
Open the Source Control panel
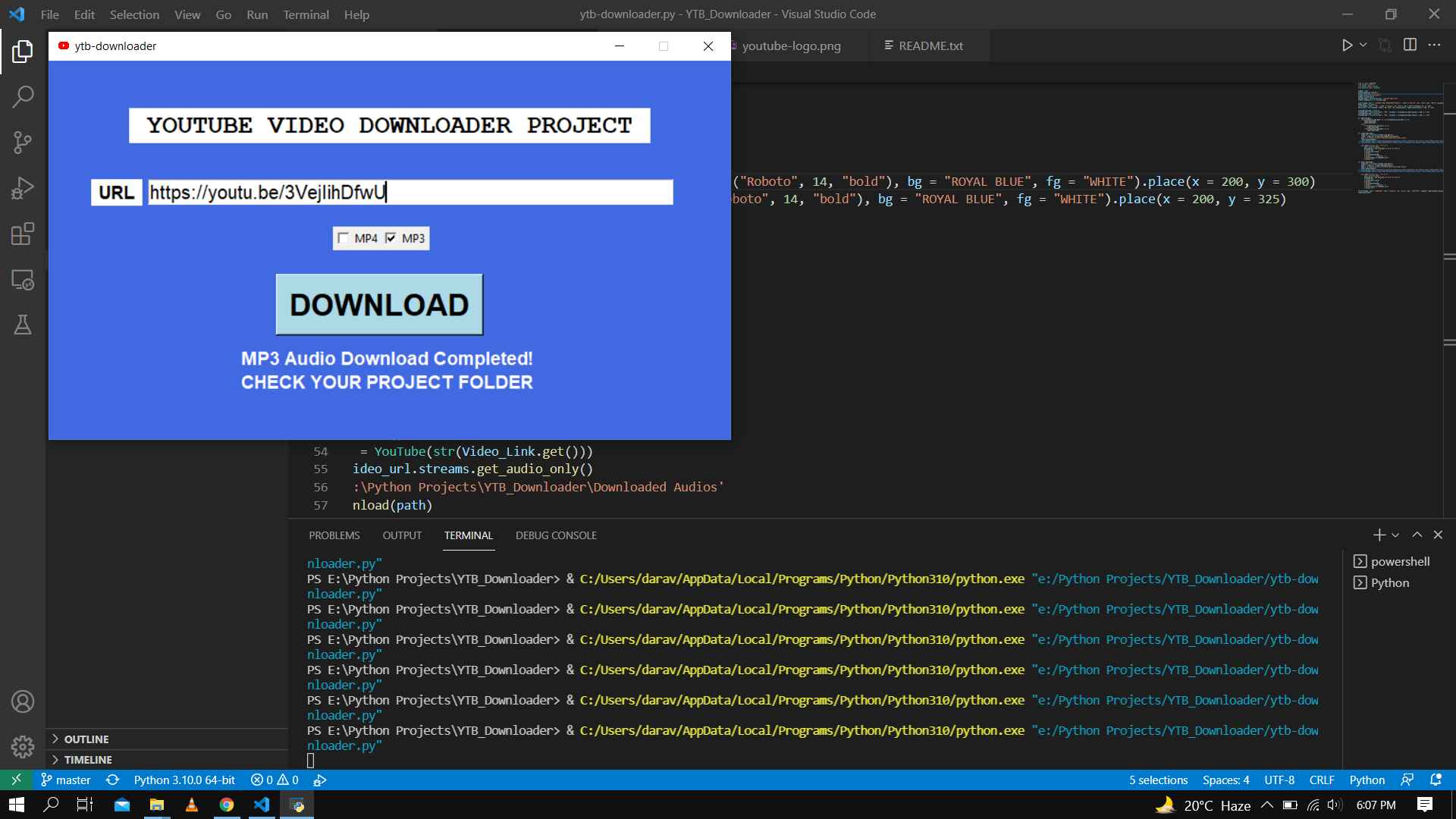(23, 142)
